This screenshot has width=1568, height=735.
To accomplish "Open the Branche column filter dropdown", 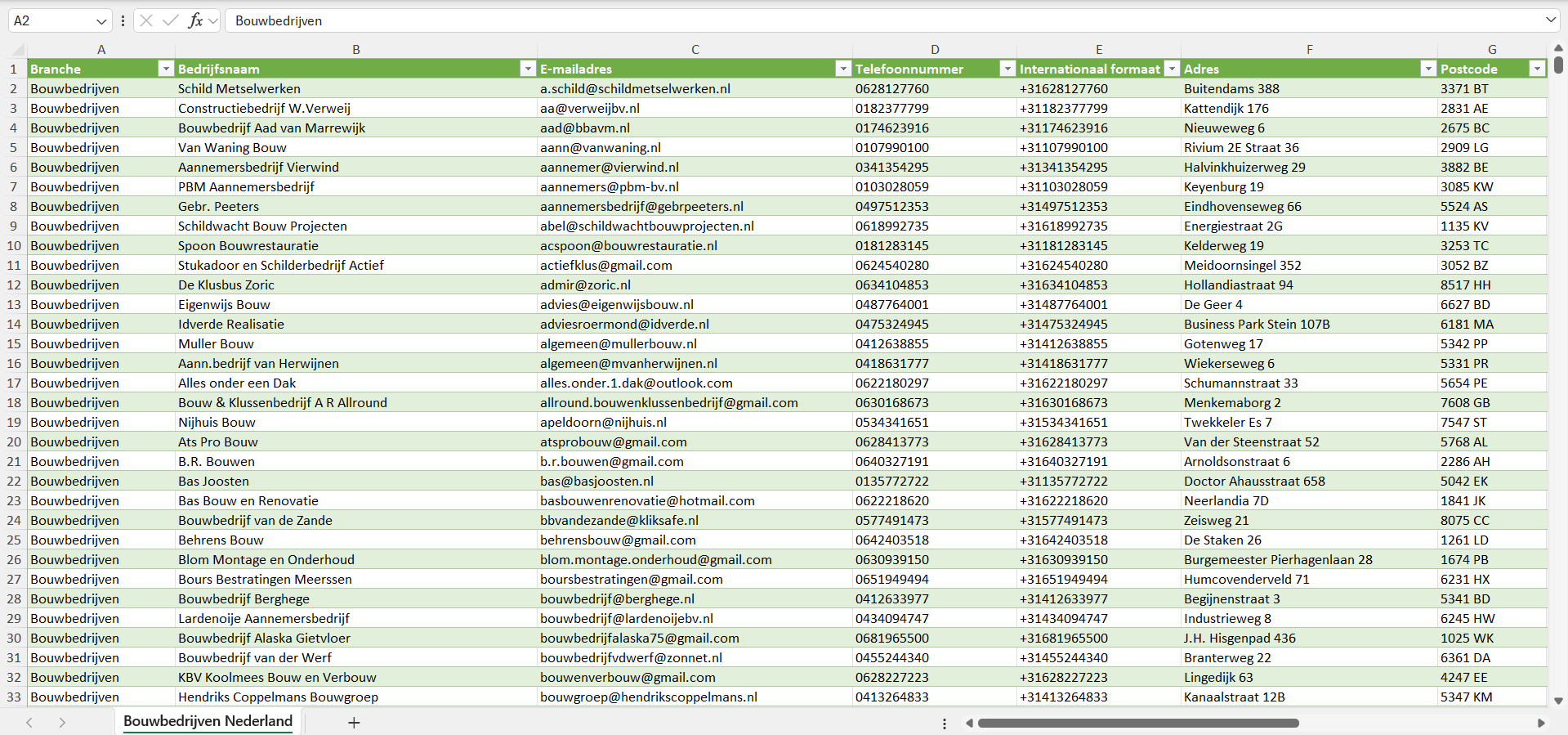I will (x=166, y=69).
